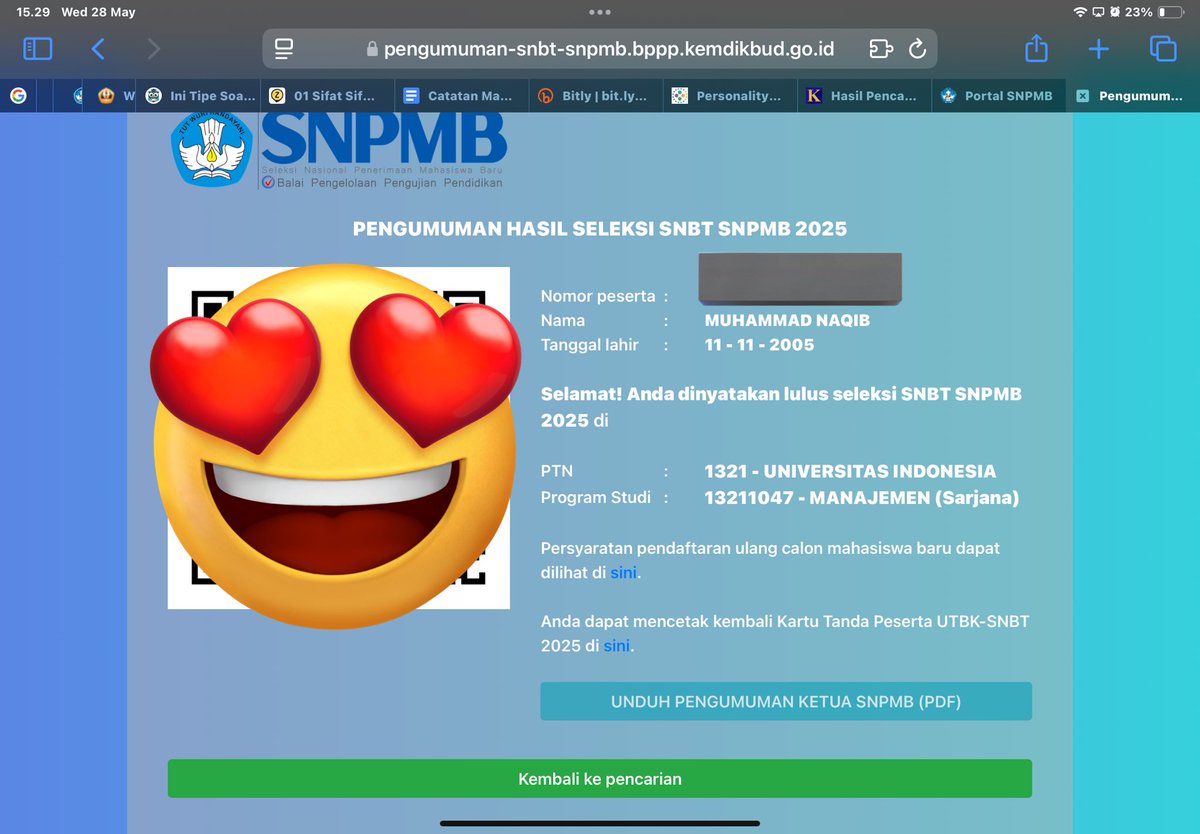Switch to the 'Catatan Ma...' tab
This screenshot has width=1200, height=834.
tap(461, 96)
